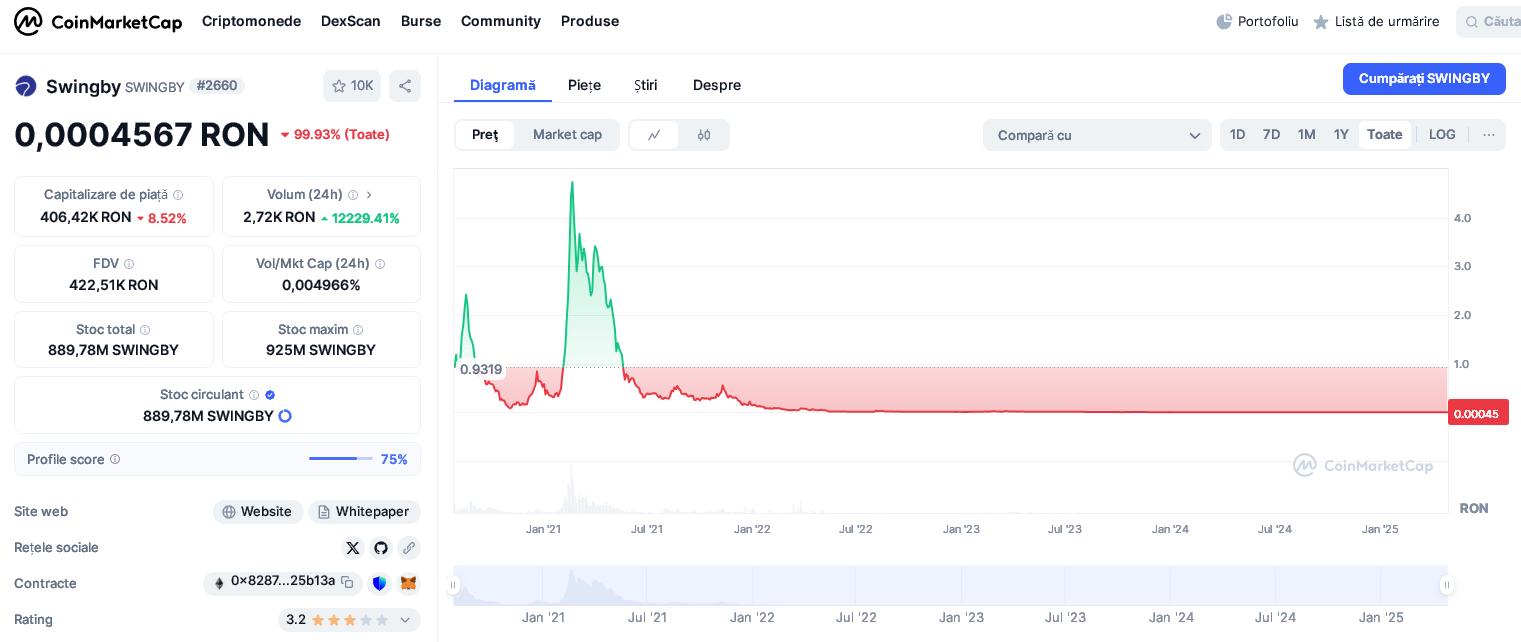Add token to MetaMask fox icon

pyautogui.click(x=408, y=583)
